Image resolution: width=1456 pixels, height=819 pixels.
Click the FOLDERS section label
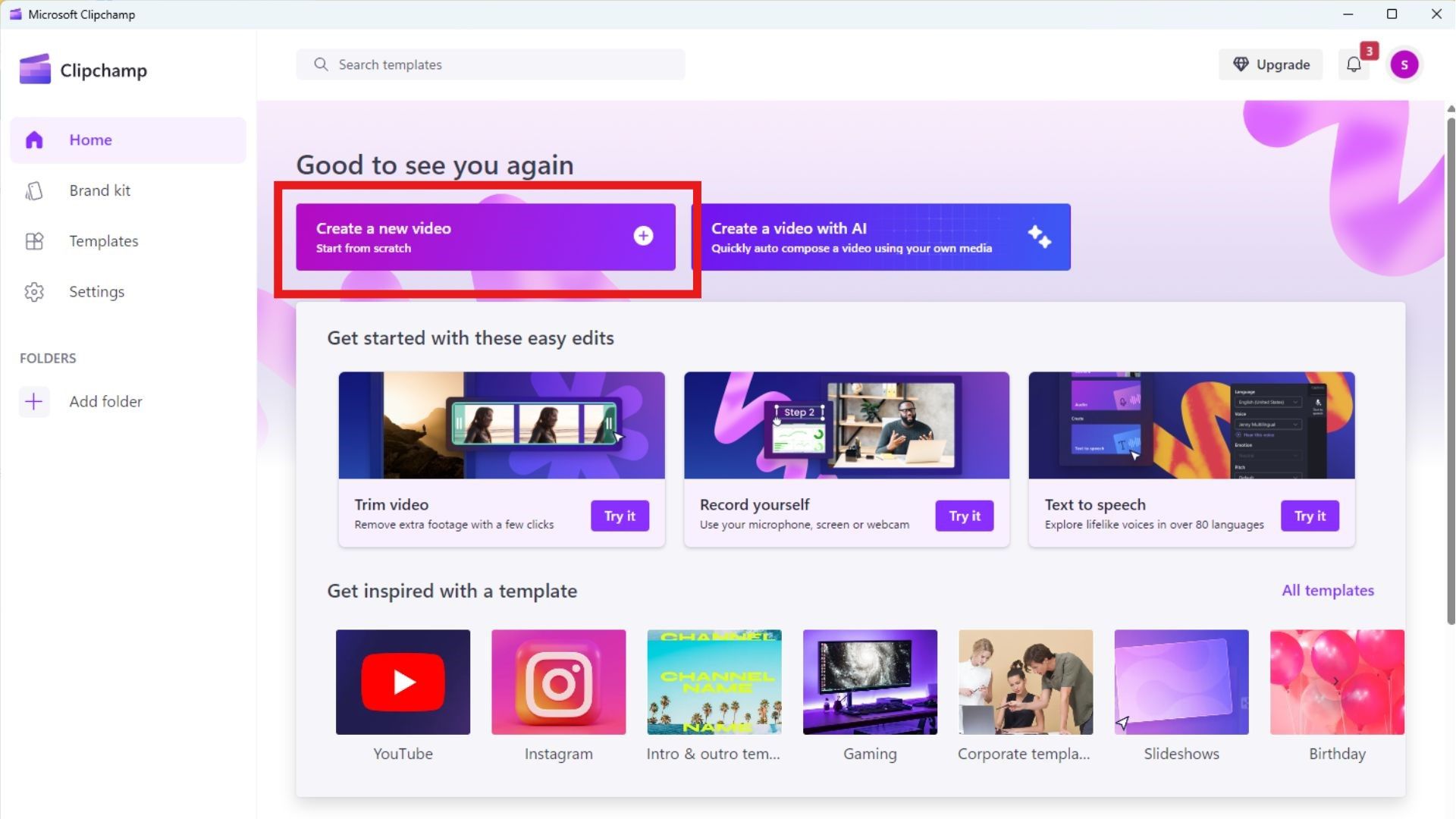tap(48, 358)
